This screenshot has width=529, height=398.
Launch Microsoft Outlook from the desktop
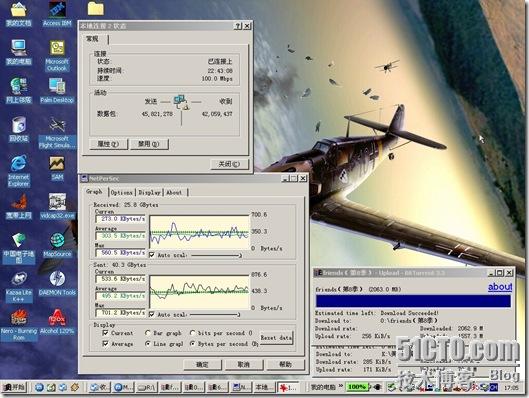point(57,56)
